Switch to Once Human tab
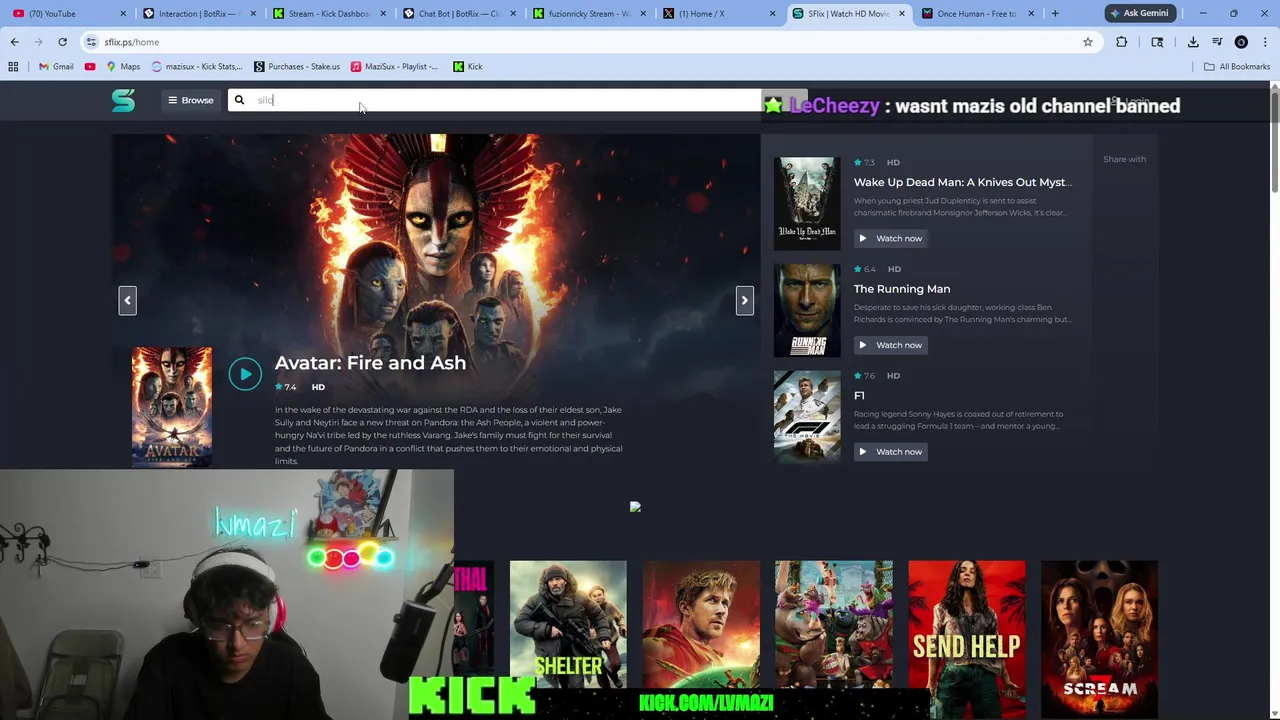1280x720 pixels. click(976, 14)
